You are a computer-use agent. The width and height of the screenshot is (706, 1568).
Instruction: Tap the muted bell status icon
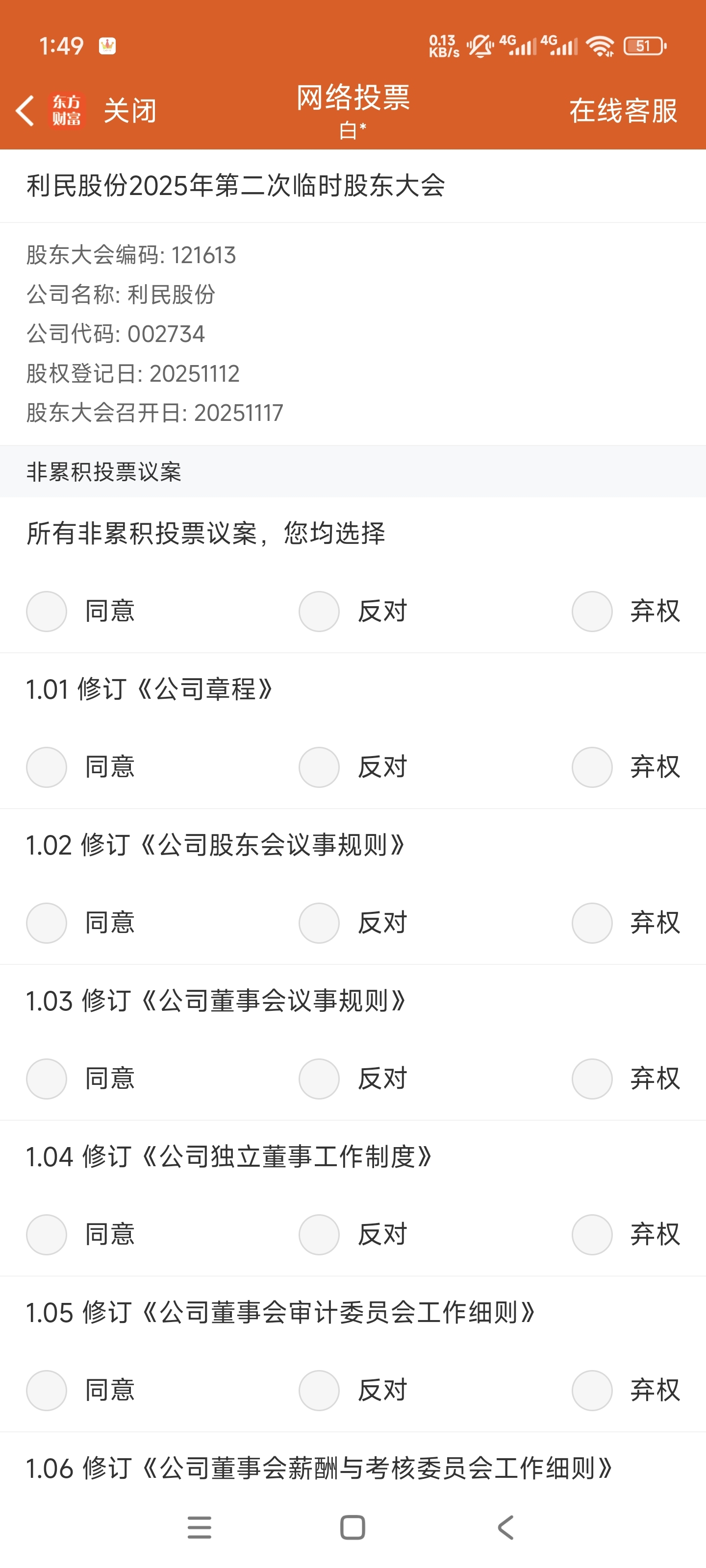click(480, 46)
